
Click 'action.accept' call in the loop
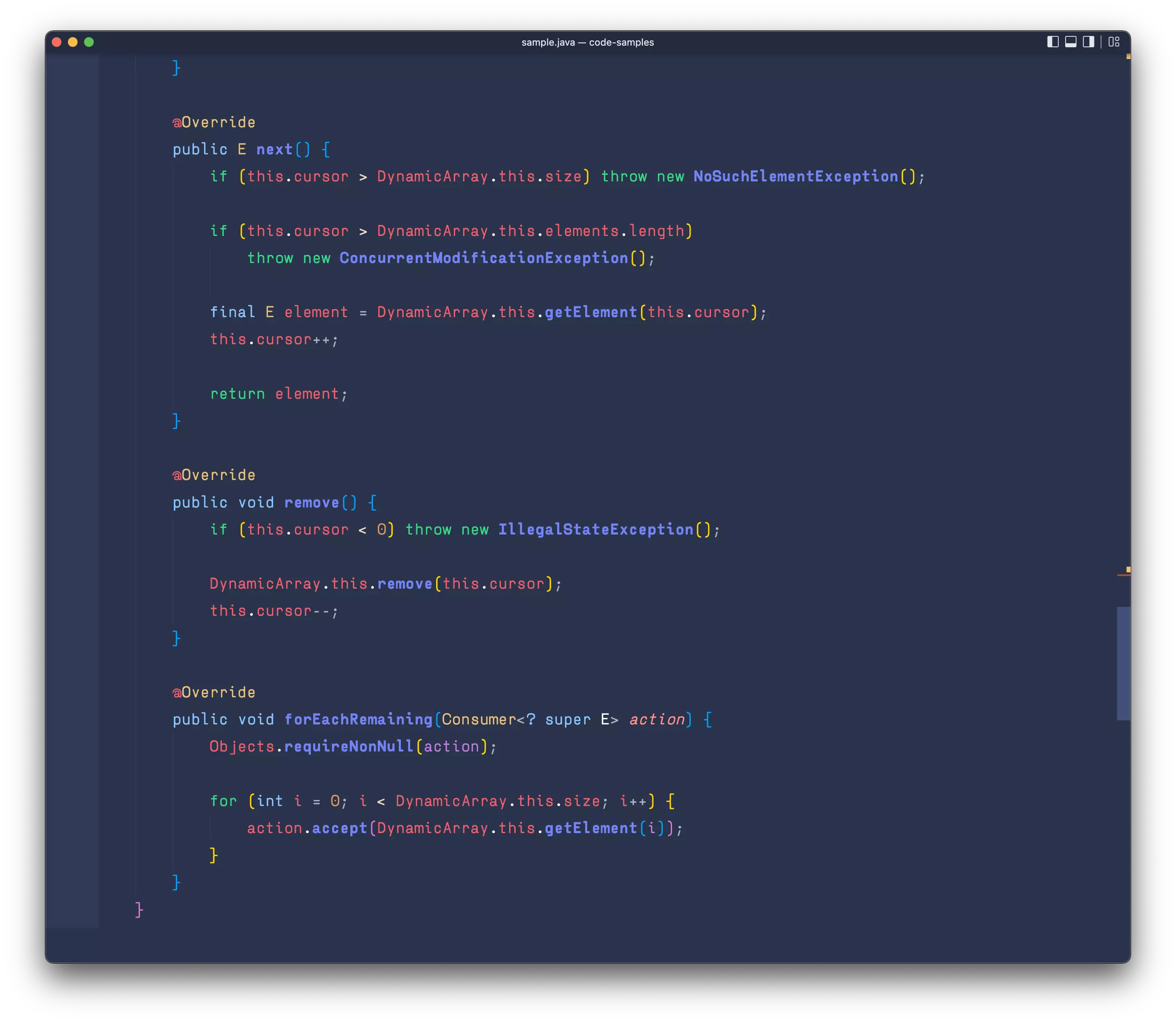click(x=307, y=828)
